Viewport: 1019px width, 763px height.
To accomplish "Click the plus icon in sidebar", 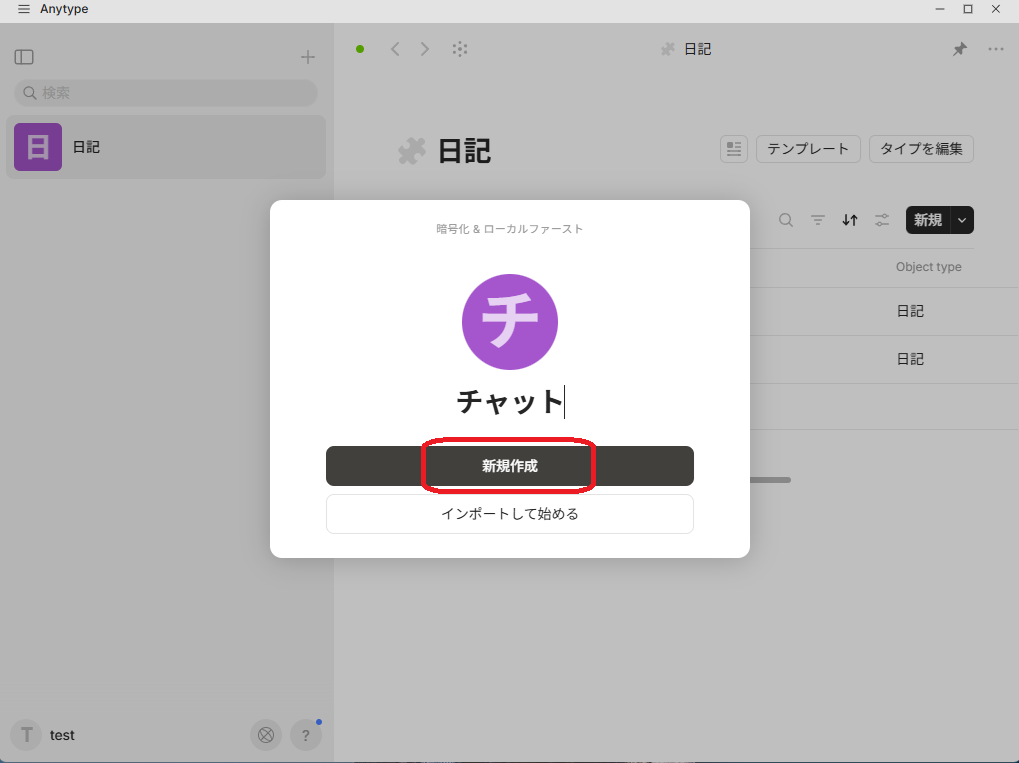I will pyautogui.click(x=308, y=57).
